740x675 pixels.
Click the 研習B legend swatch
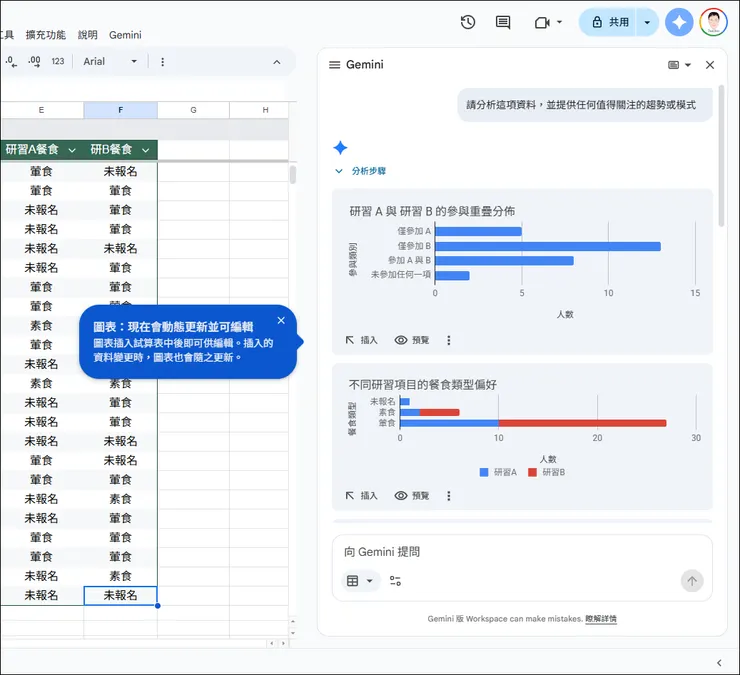[x=532, y=472]
